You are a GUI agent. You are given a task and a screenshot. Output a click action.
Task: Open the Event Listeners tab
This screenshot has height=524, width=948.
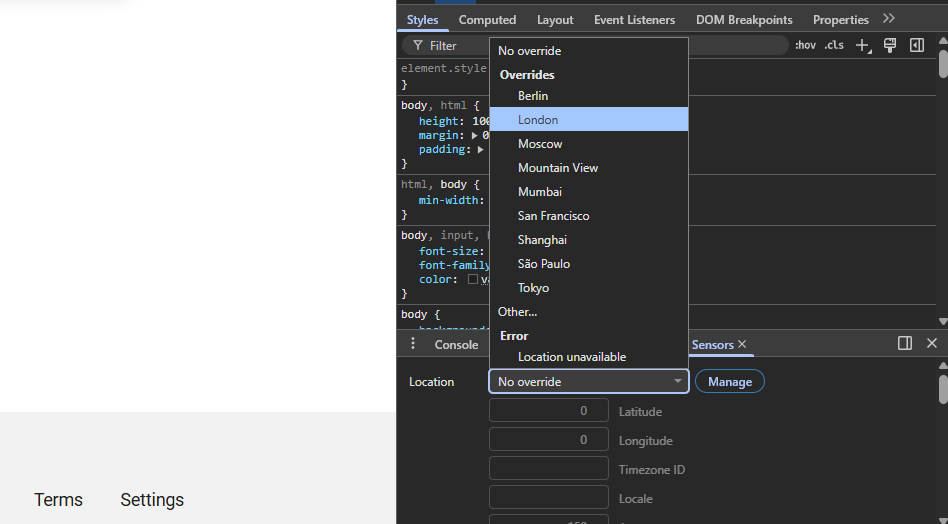click(x=634, y=20)
